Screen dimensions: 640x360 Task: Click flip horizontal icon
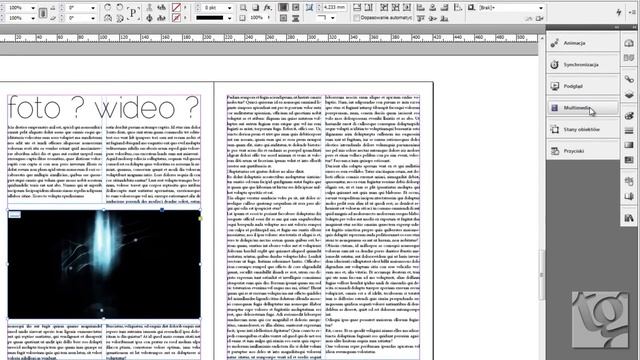pyautogui.click(x=108, y=18)
